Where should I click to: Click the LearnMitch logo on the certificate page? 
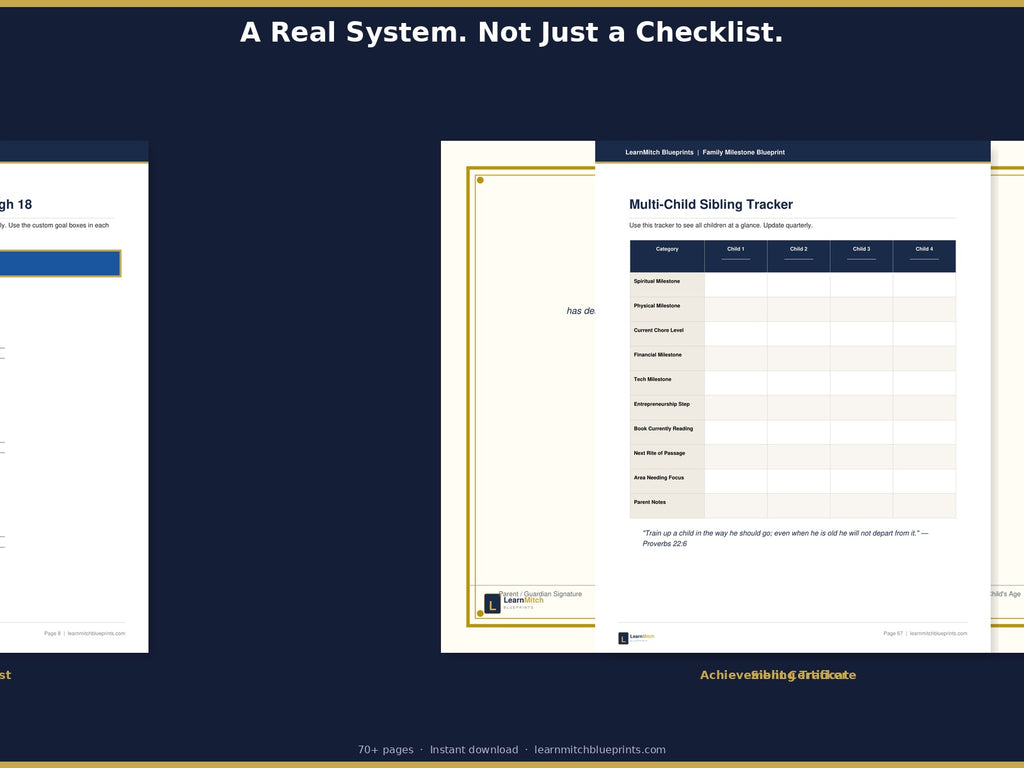tap(514, 603)
